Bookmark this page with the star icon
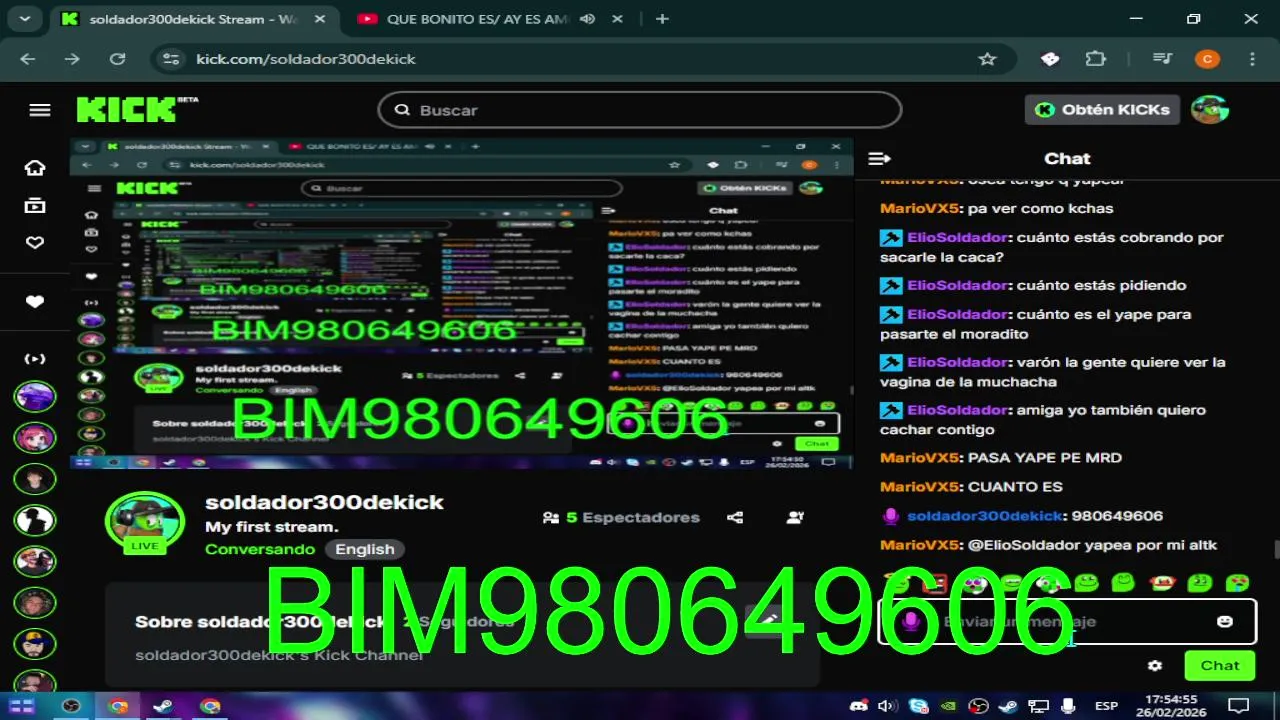 pos(987,59)
